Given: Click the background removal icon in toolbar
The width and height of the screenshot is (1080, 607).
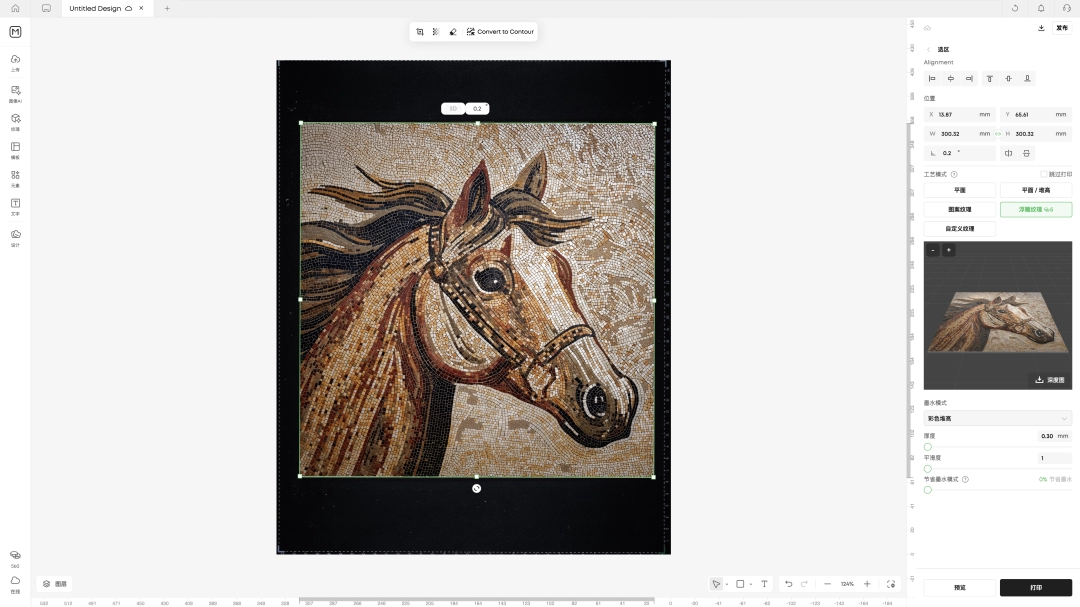Looking at the screenshot, I should coord(435,32).
